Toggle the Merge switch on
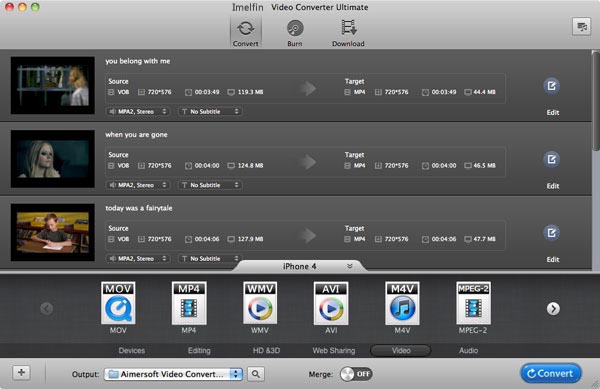The width and height of the screenshot is (600, 389). (356, 374)
